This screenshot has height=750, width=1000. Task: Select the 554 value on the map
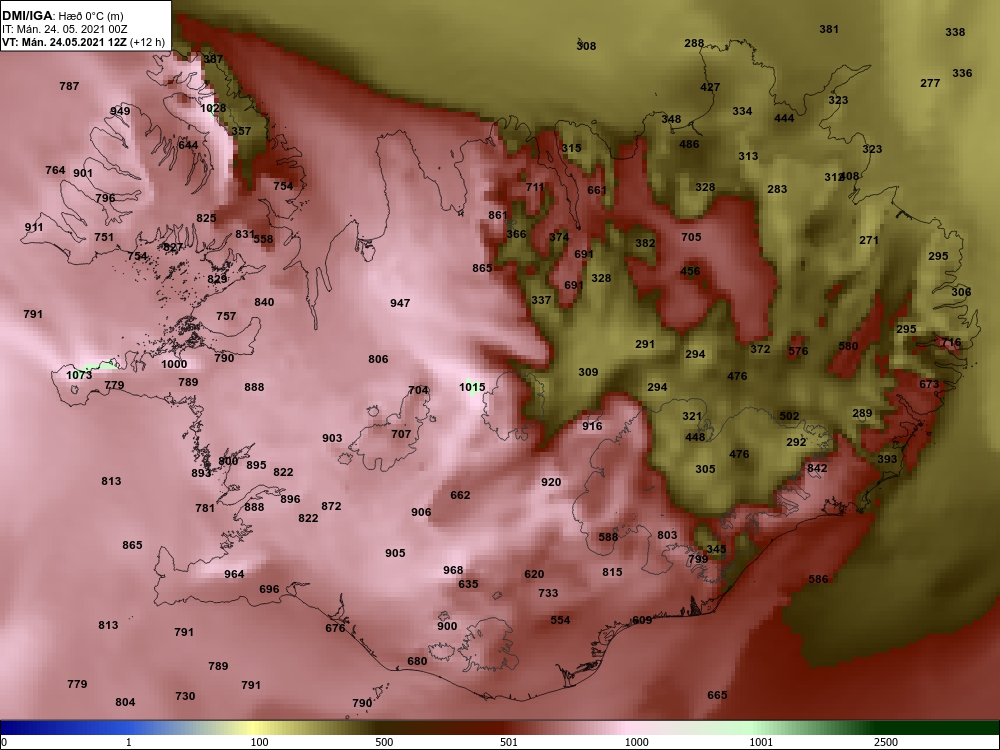click(560, 620)
